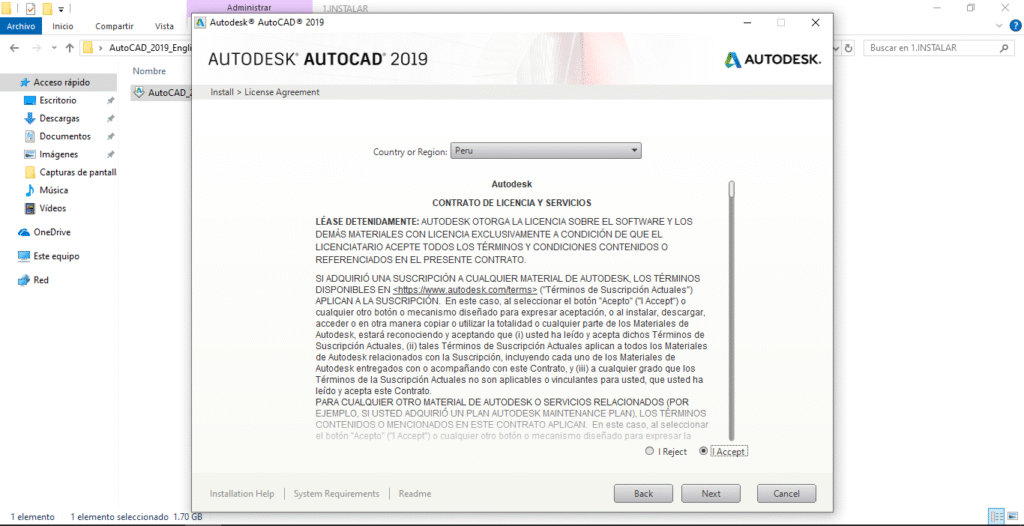
Task: Open Música in the navigation pane
Action: pyautogui.click(x=54, y=190)
